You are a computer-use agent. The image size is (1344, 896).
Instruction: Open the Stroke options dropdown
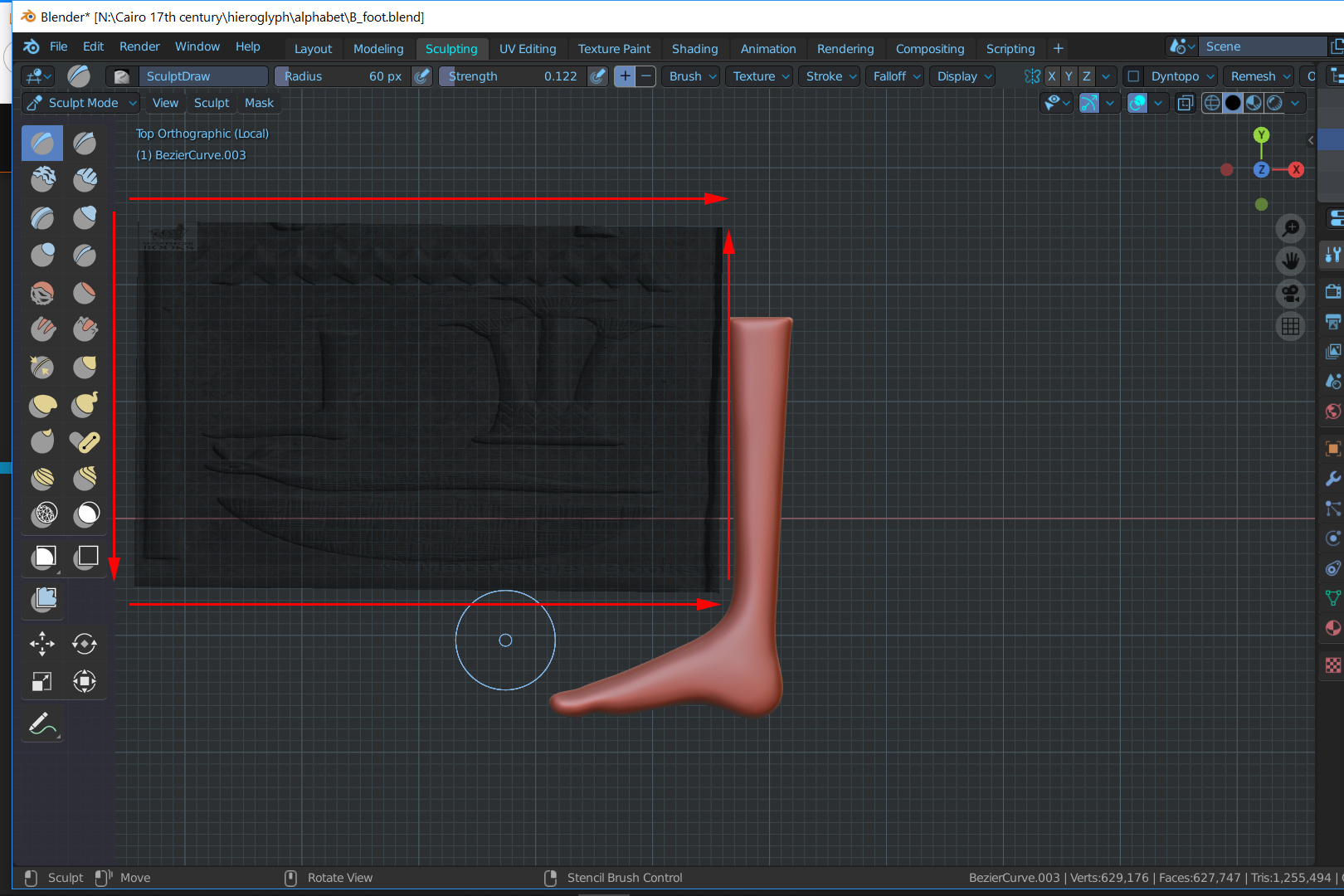click(829, 76)
